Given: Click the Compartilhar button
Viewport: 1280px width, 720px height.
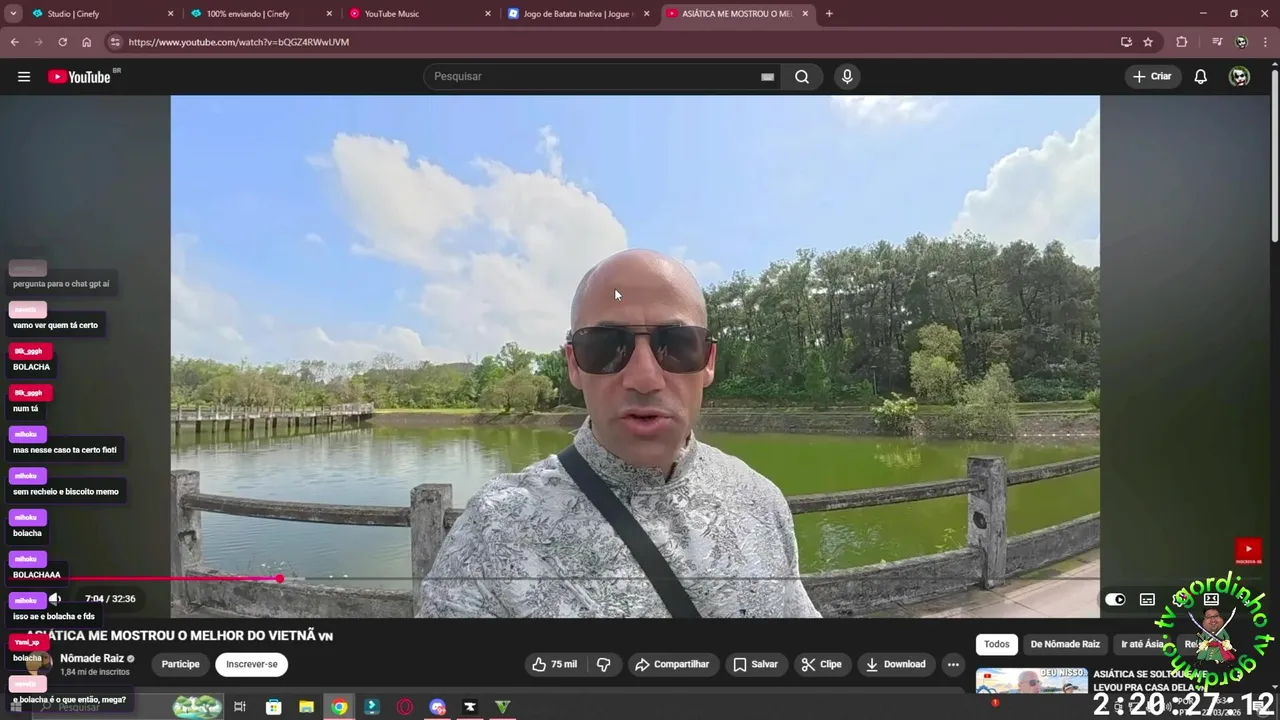Looking at the screenshot, I should [x=672, y=664].
